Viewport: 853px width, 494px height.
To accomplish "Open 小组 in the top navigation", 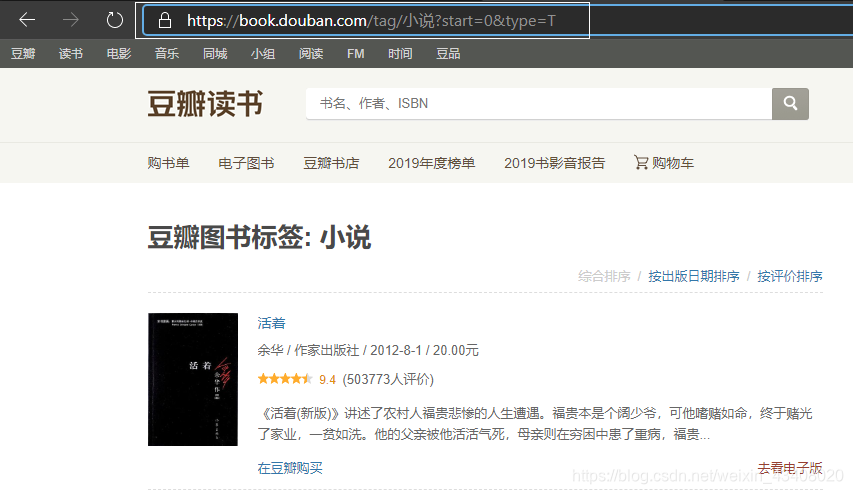I will (x=263, y=53).
